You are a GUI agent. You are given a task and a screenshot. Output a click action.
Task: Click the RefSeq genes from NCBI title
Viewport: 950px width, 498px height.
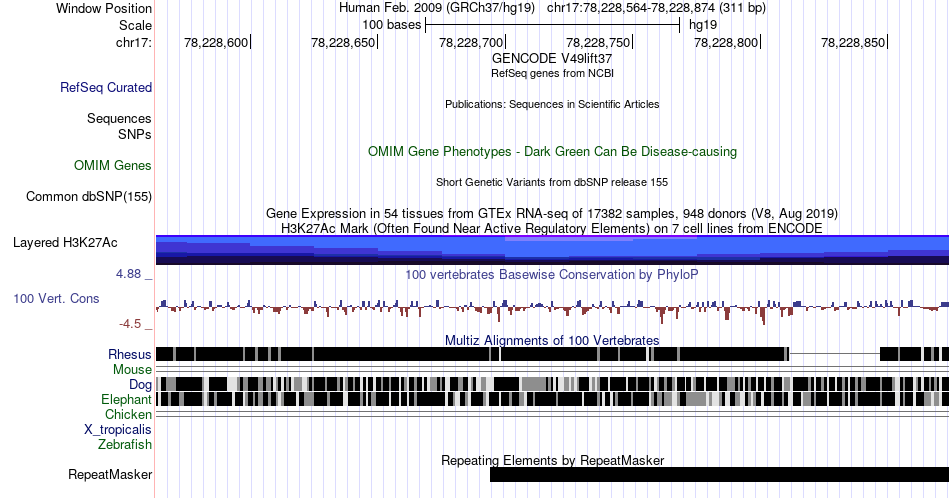(552, 73)
